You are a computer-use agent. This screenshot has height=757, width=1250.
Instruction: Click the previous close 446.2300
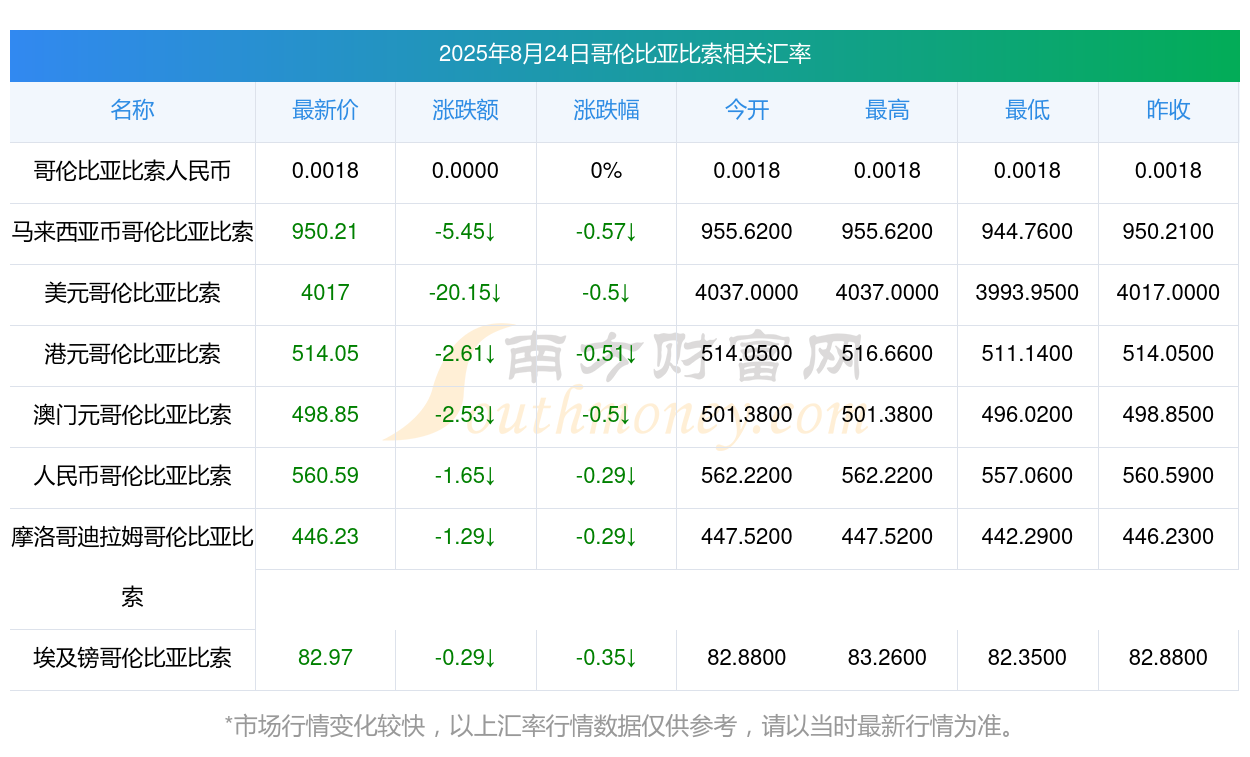[x=1168, y=537]
